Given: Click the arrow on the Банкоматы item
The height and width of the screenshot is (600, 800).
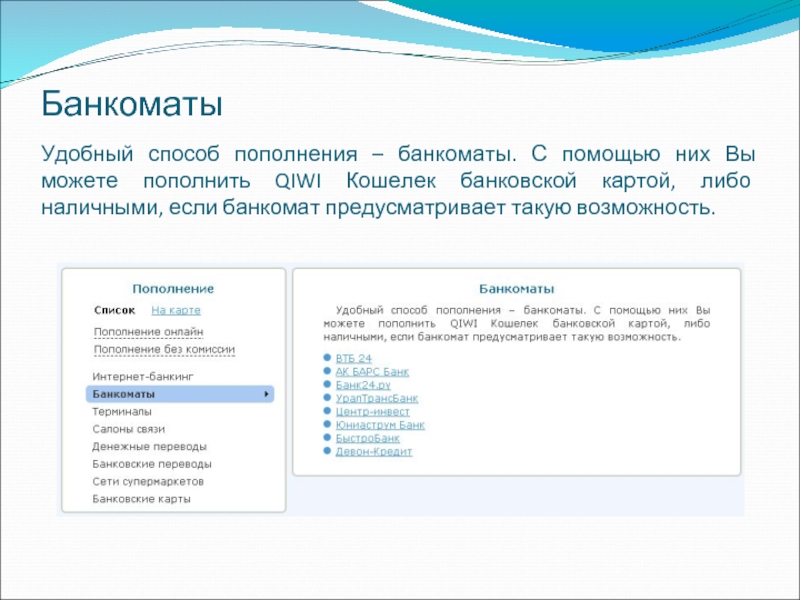Looking at the screenshot, I should click(x=266, y=394).
